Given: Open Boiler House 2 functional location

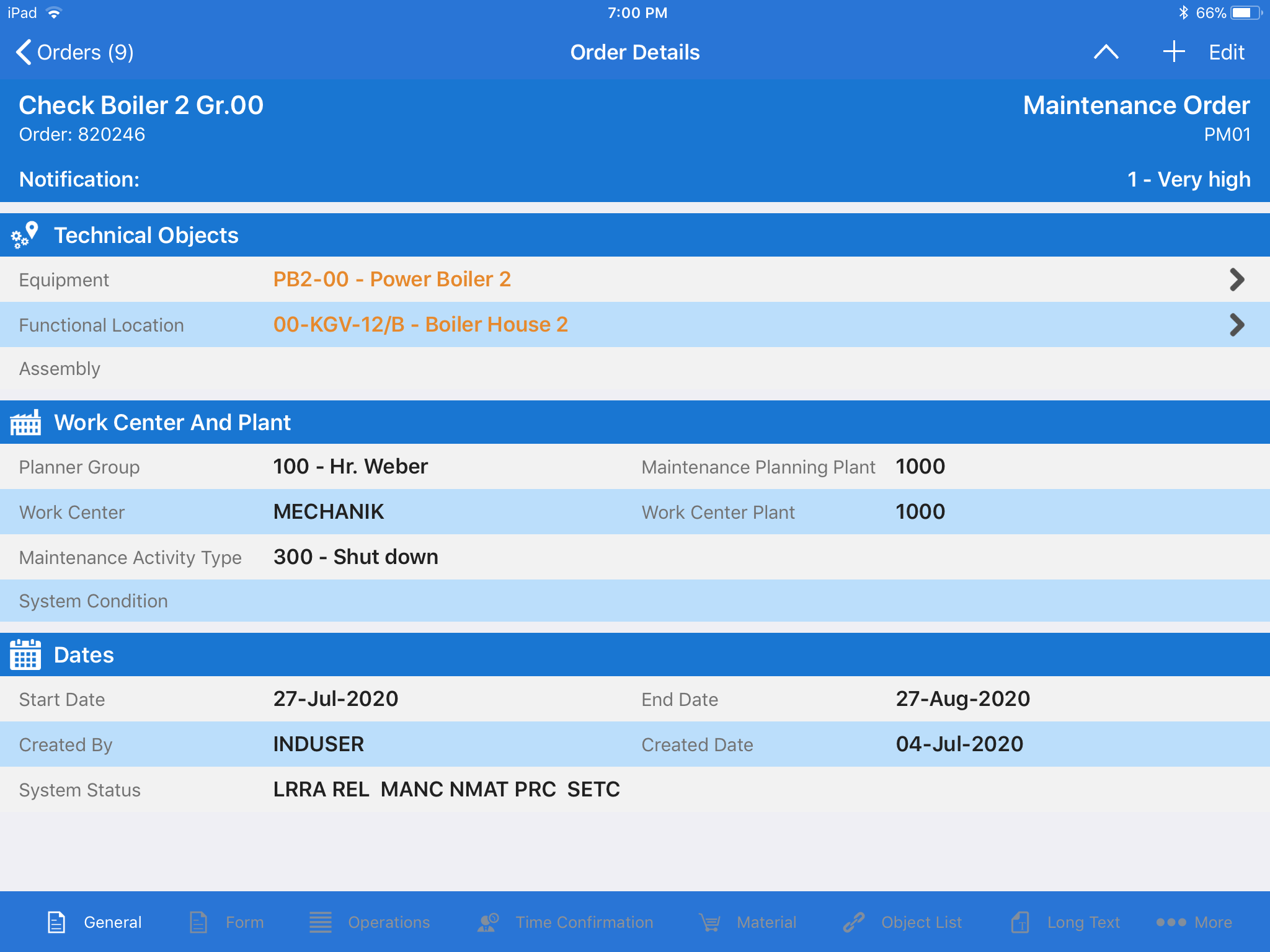Looking at the screenshot, I should (1237, 325).
